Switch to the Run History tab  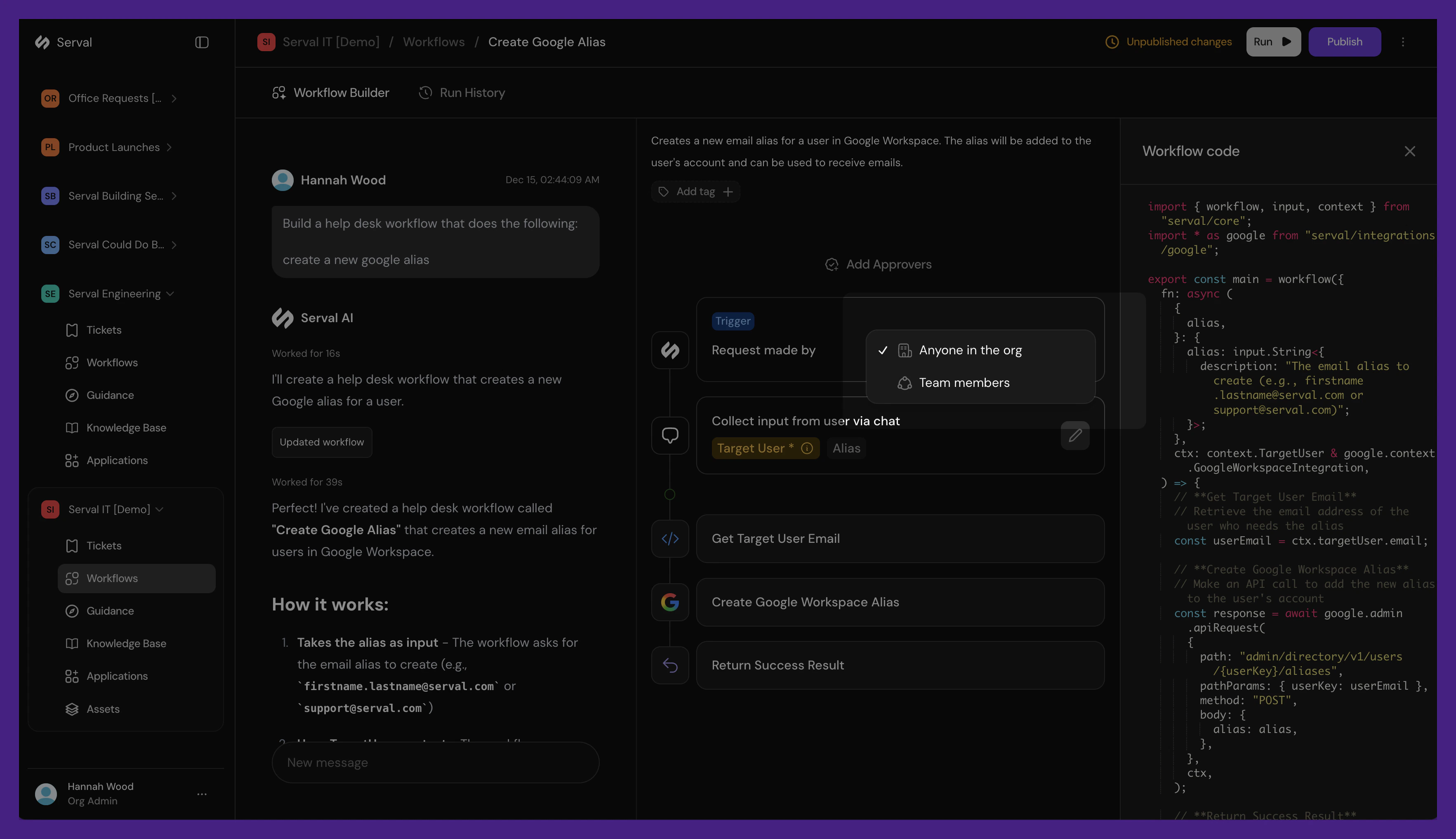461,92
